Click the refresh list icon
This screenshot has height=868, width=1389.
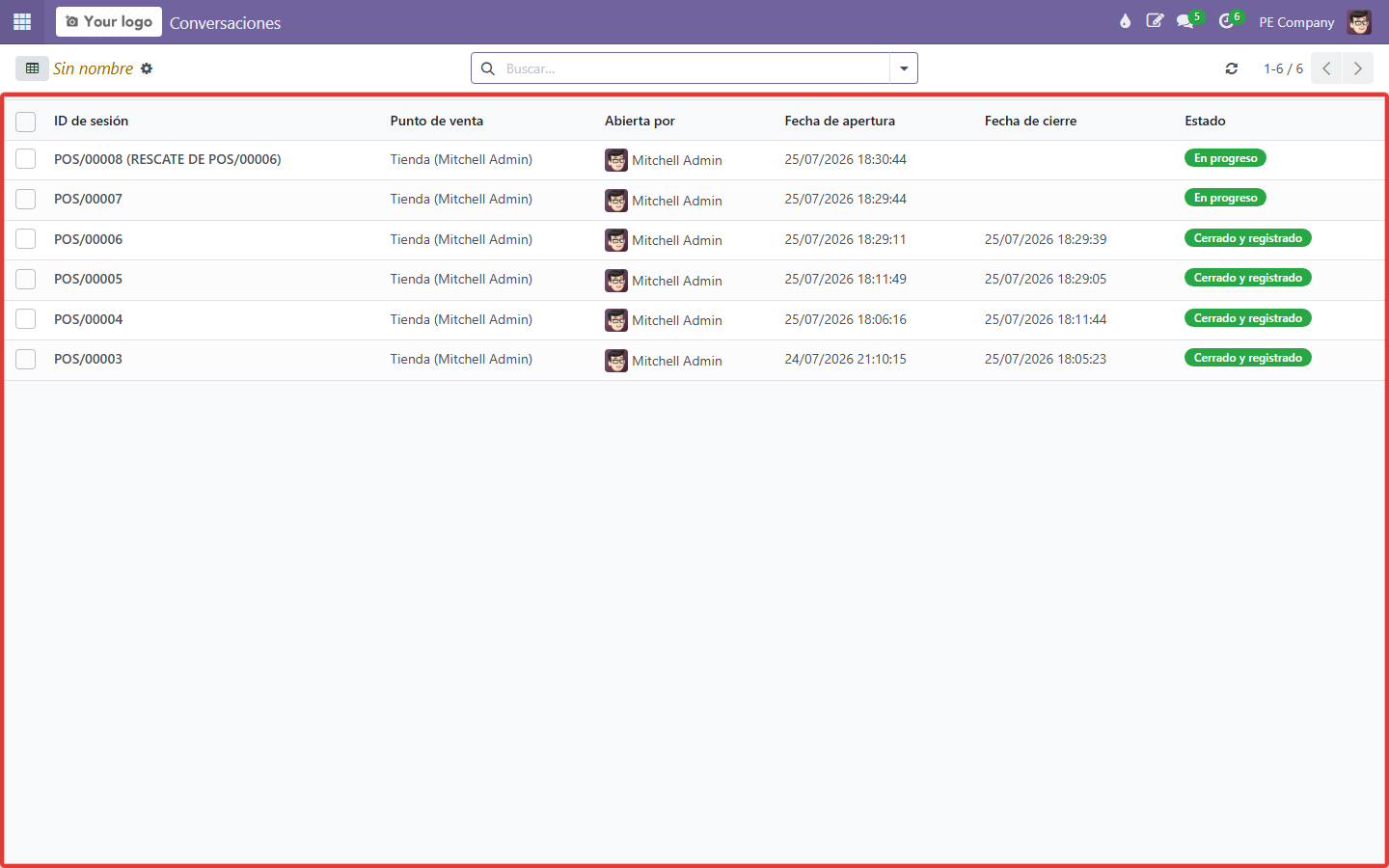click(1232, 68)
